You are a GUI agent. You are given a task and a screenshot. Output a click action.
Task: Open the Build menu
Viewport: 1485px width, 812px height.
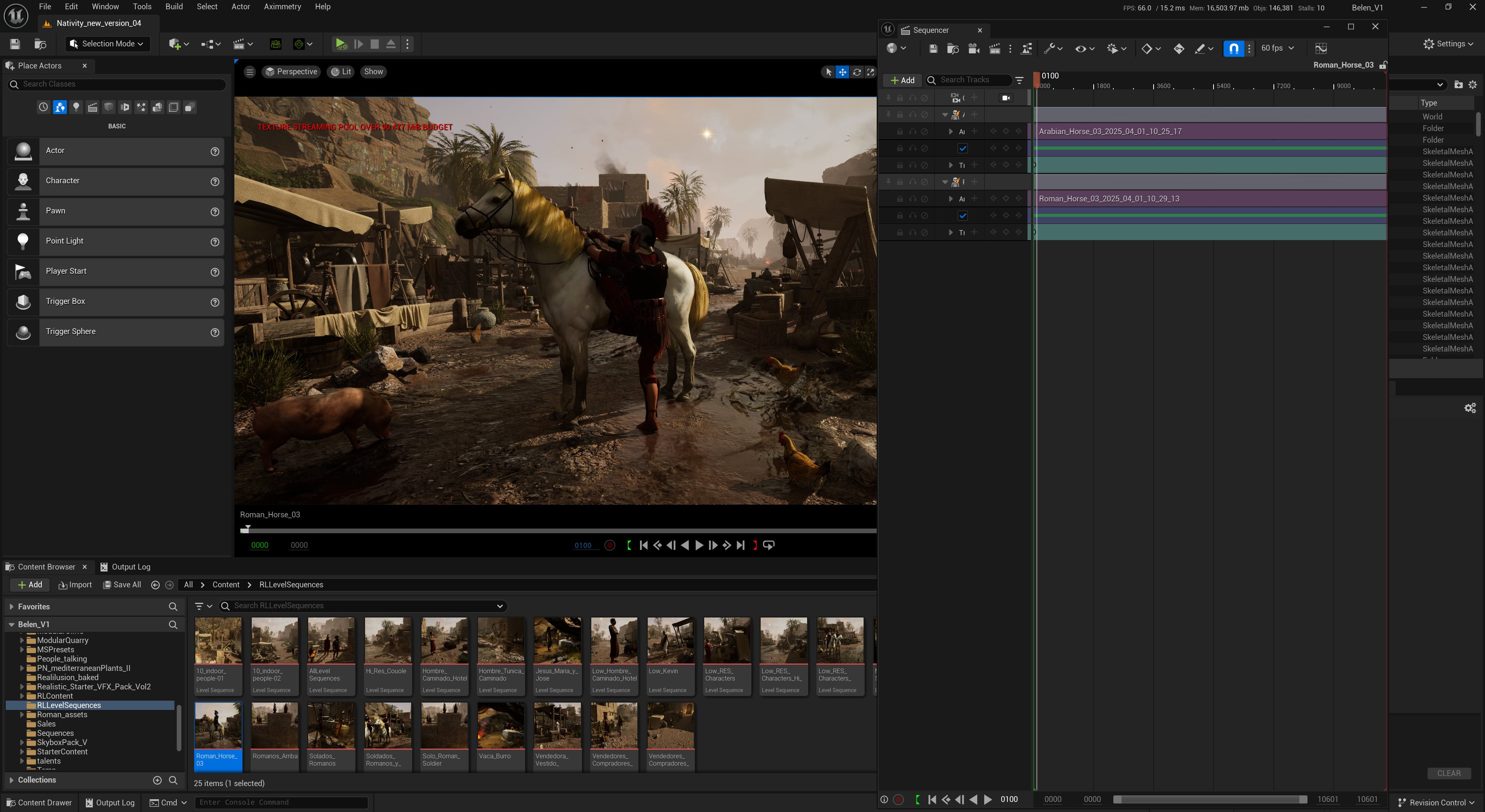click(174, 7)
